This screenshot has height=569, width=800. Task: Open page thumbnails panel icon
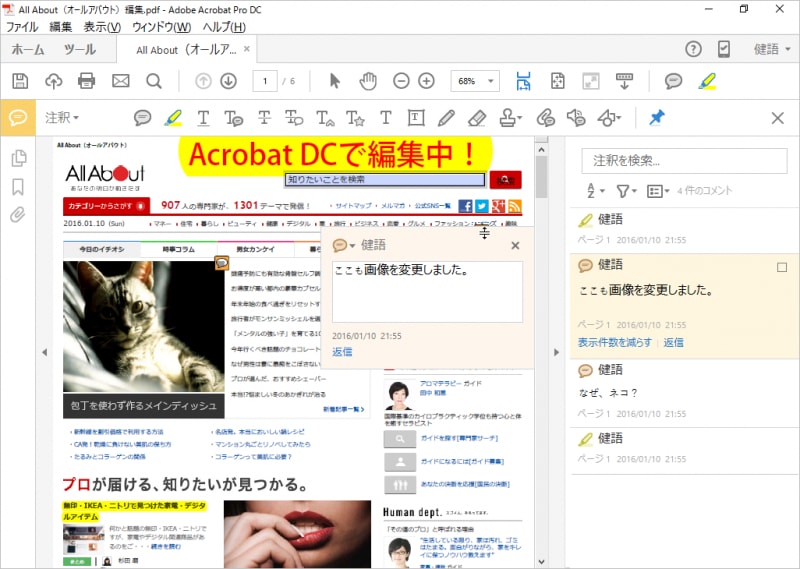(18, 158)
